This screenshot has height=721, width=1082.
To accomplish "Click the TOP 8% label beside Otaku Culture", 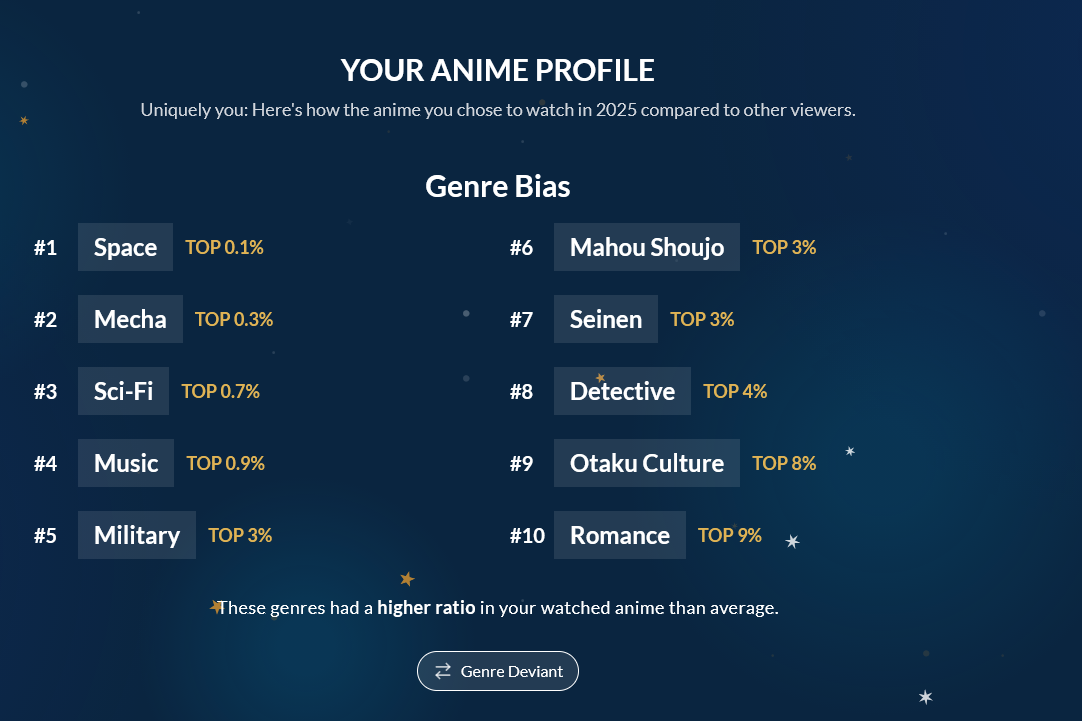I will pyautogui.click(x=784, y=463).
